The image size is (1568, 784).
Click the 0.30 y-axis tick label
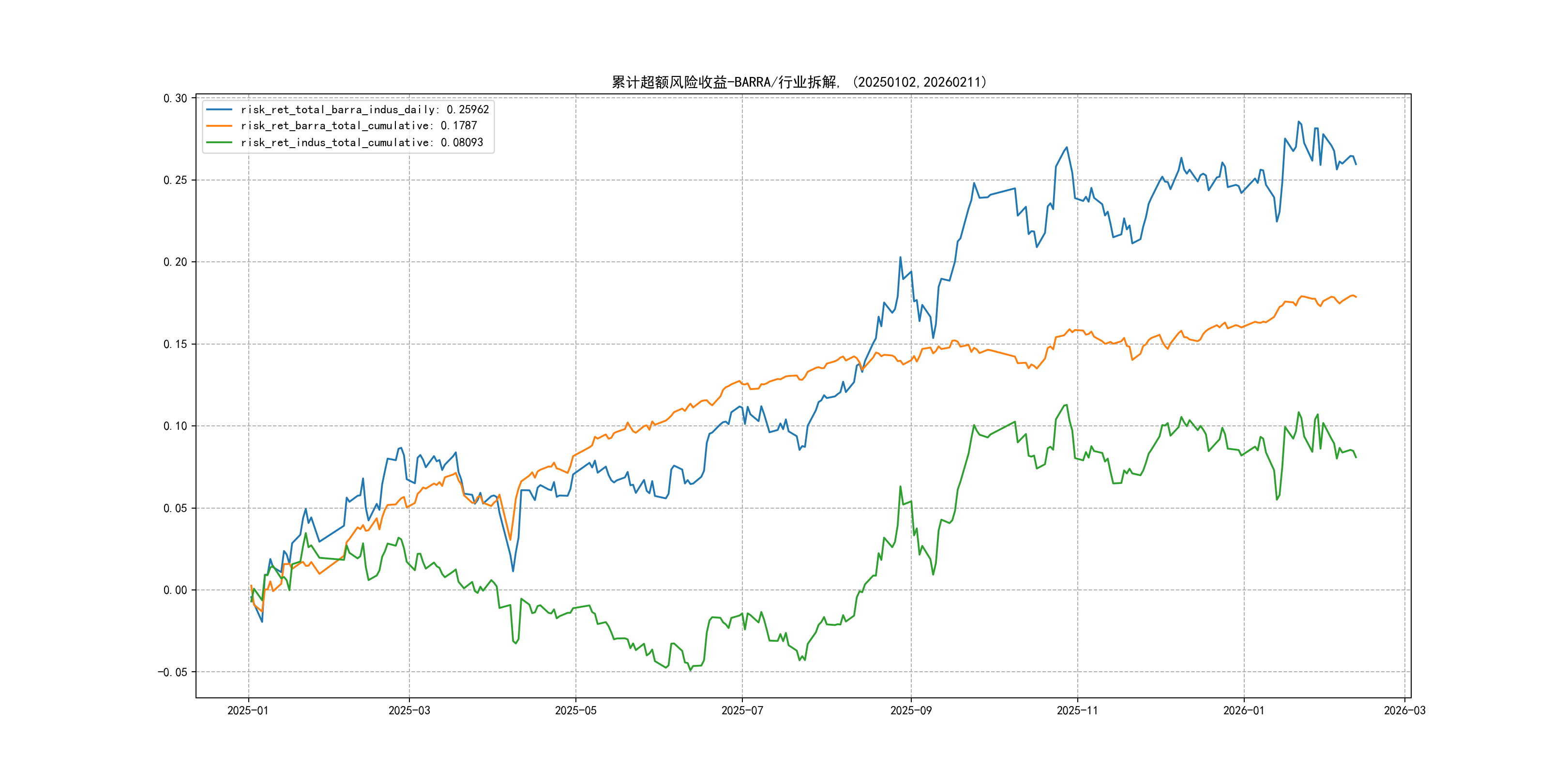click(175, 99)
